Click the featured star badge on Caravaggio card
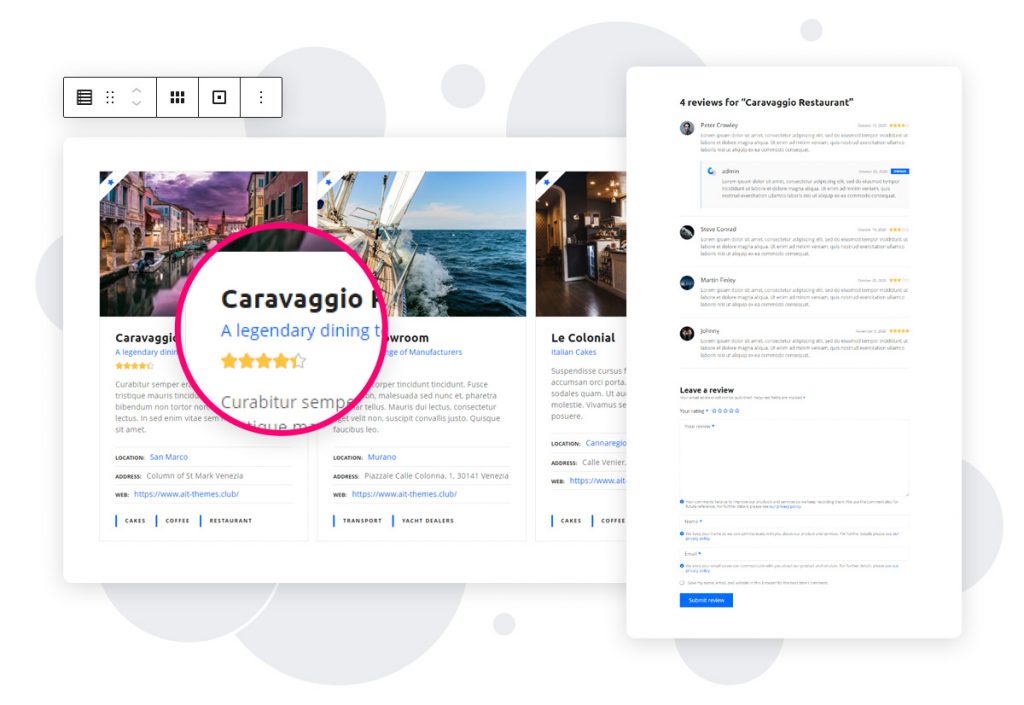 110,181
